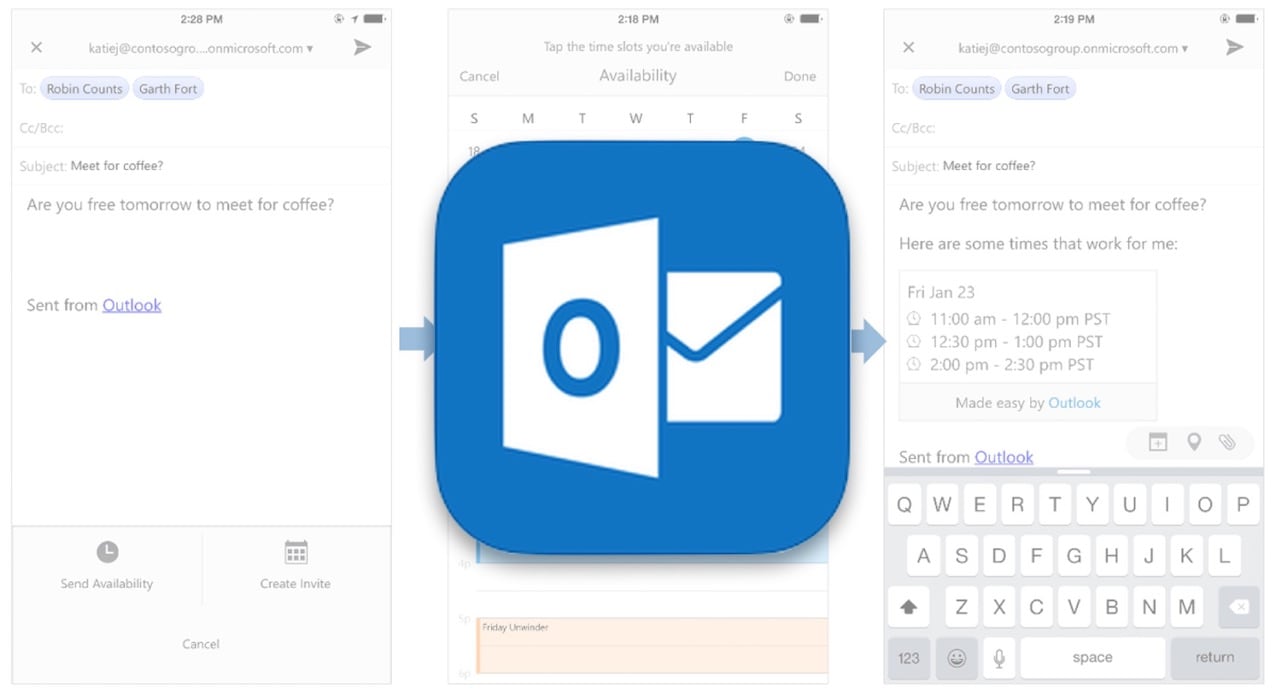
Task: Choose the Create Invite text label
Action: tap(296, 584)
